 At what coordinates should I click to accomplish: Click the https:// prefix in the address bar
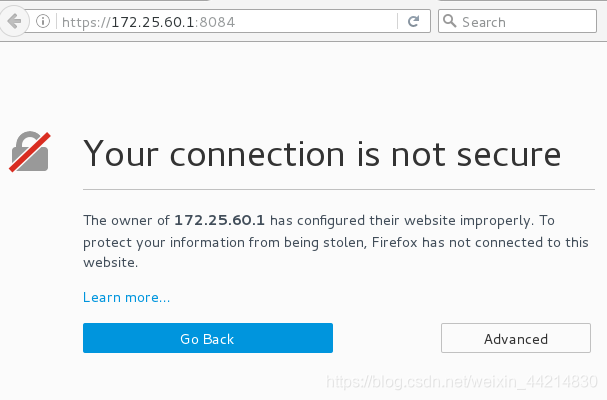[x=86, y=22]
